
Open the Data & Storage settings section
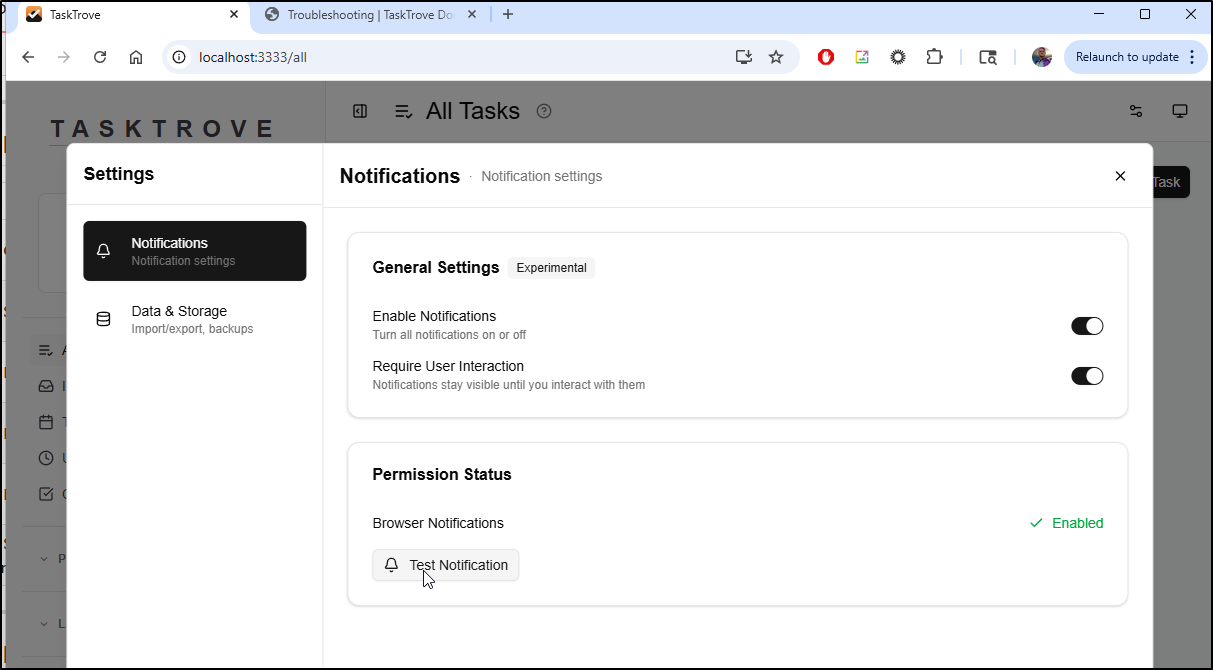click(x=195, y=319)
